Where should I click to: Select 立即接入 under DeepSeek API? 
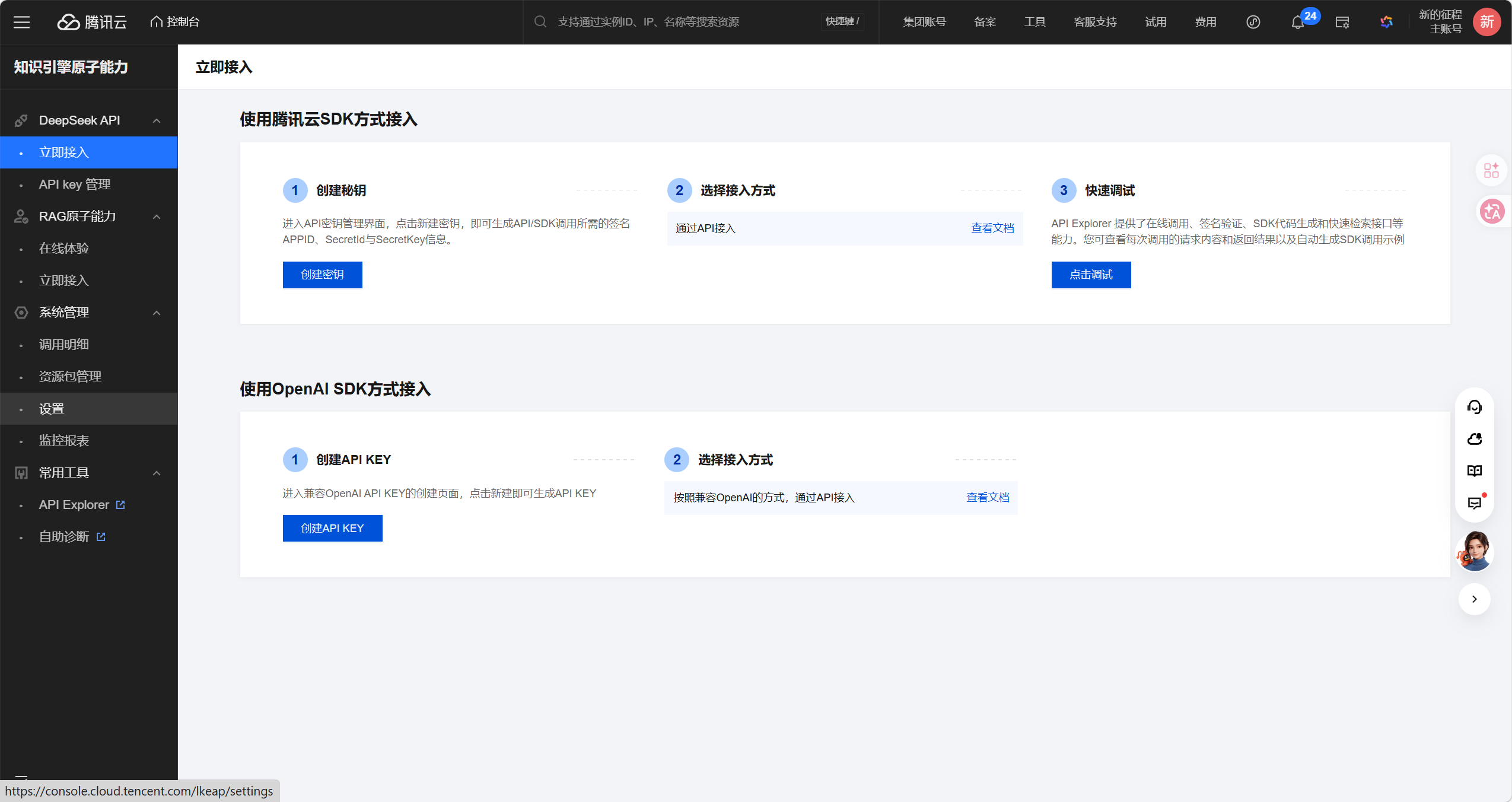[x=89, y=152]
